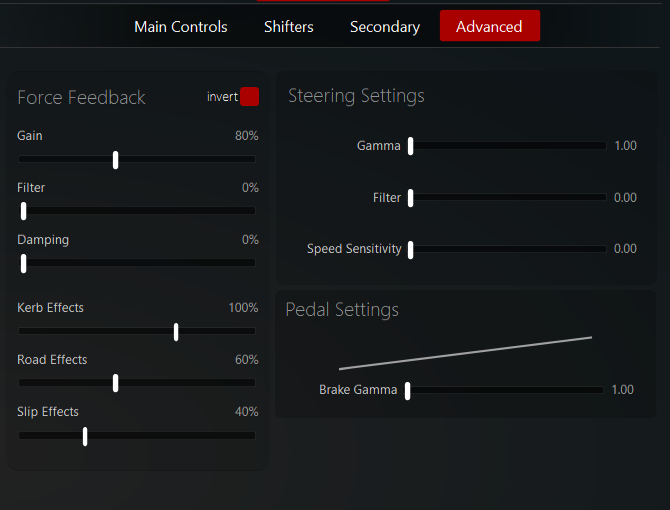
Task: Click the Gain slider handle
Action: [116, 159]
